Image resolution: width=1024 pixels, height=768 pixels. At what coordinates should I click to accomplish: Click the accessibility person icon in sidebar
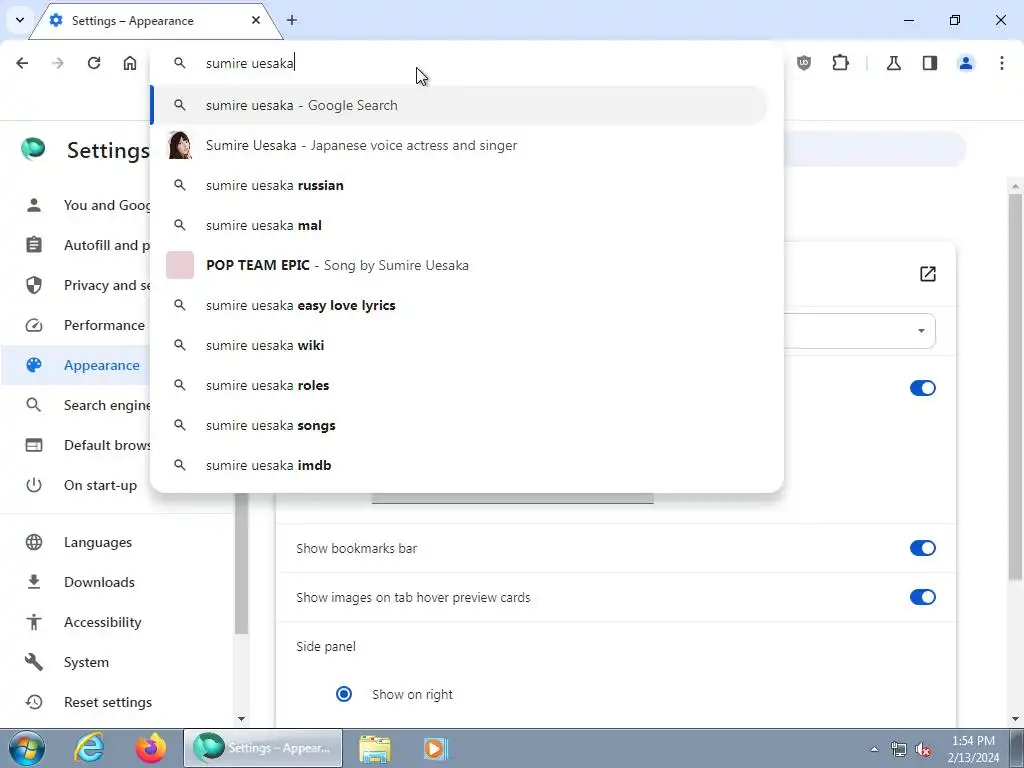34,622
